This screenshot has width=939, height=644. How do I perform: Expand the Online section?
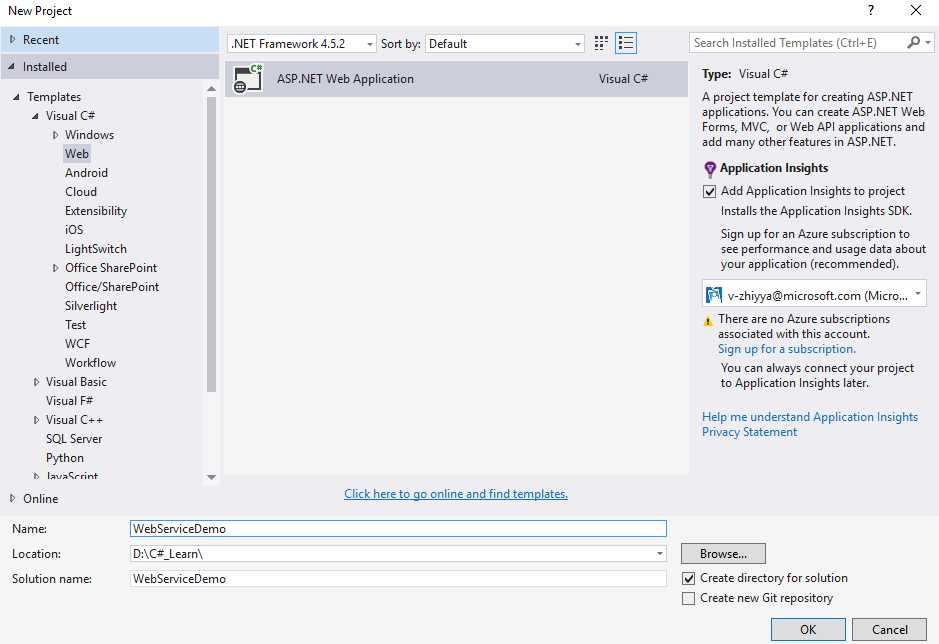(x=12, y=498)
